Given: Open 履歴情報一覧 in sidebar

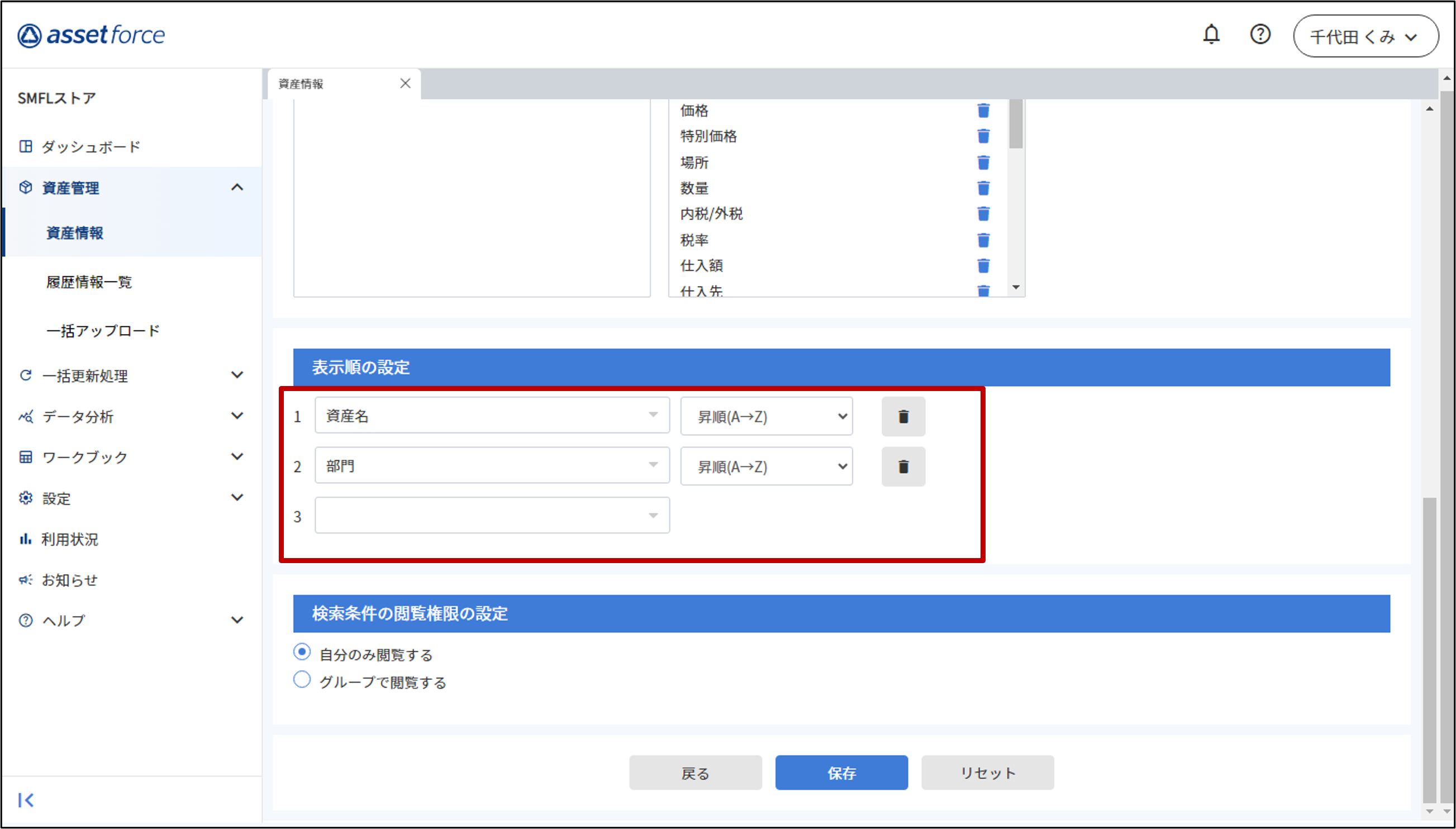Looking at the screenshot, I should tap(89, 282).
